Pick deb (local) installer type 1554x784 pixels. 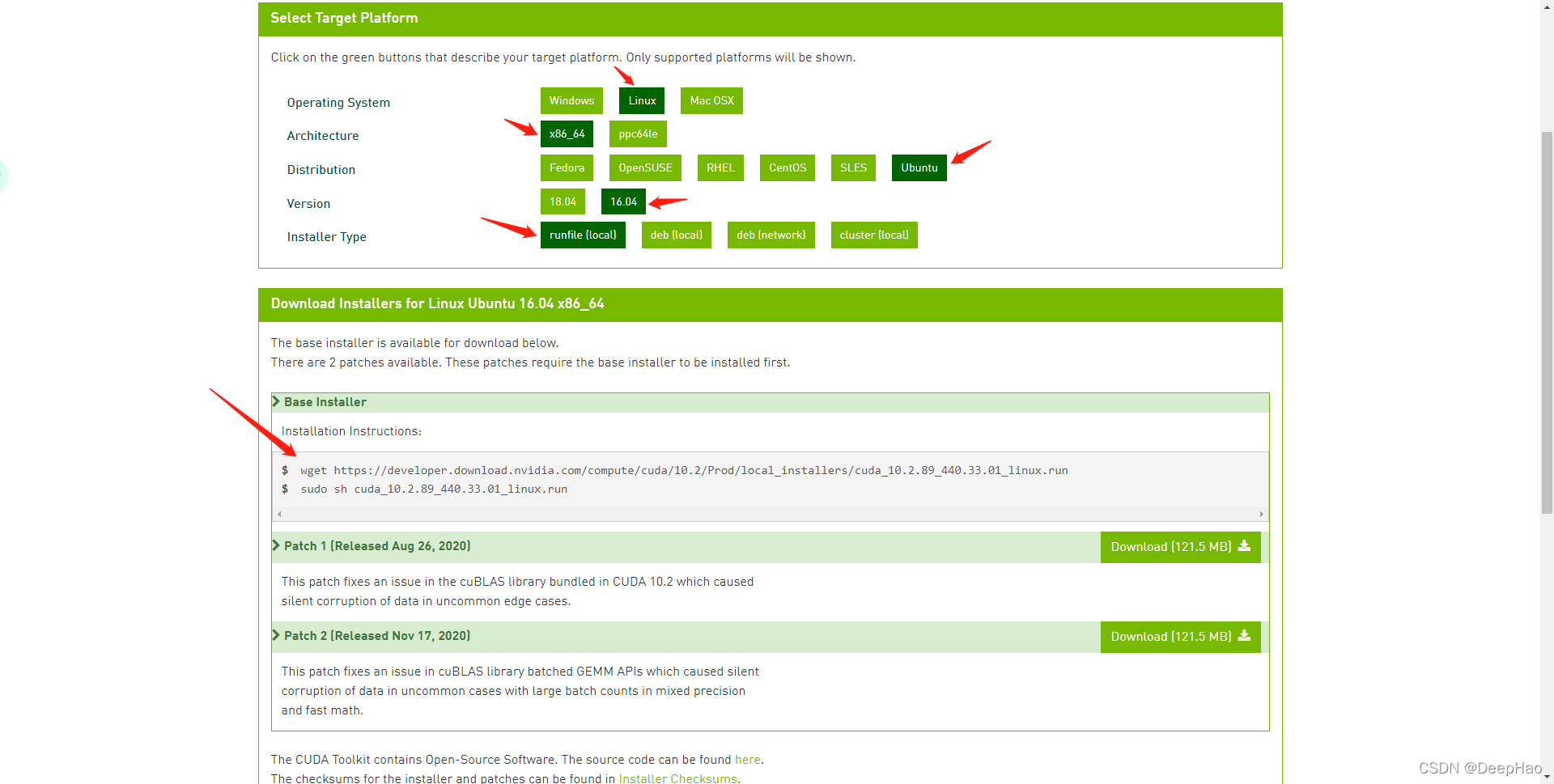[x=677, y=235]
